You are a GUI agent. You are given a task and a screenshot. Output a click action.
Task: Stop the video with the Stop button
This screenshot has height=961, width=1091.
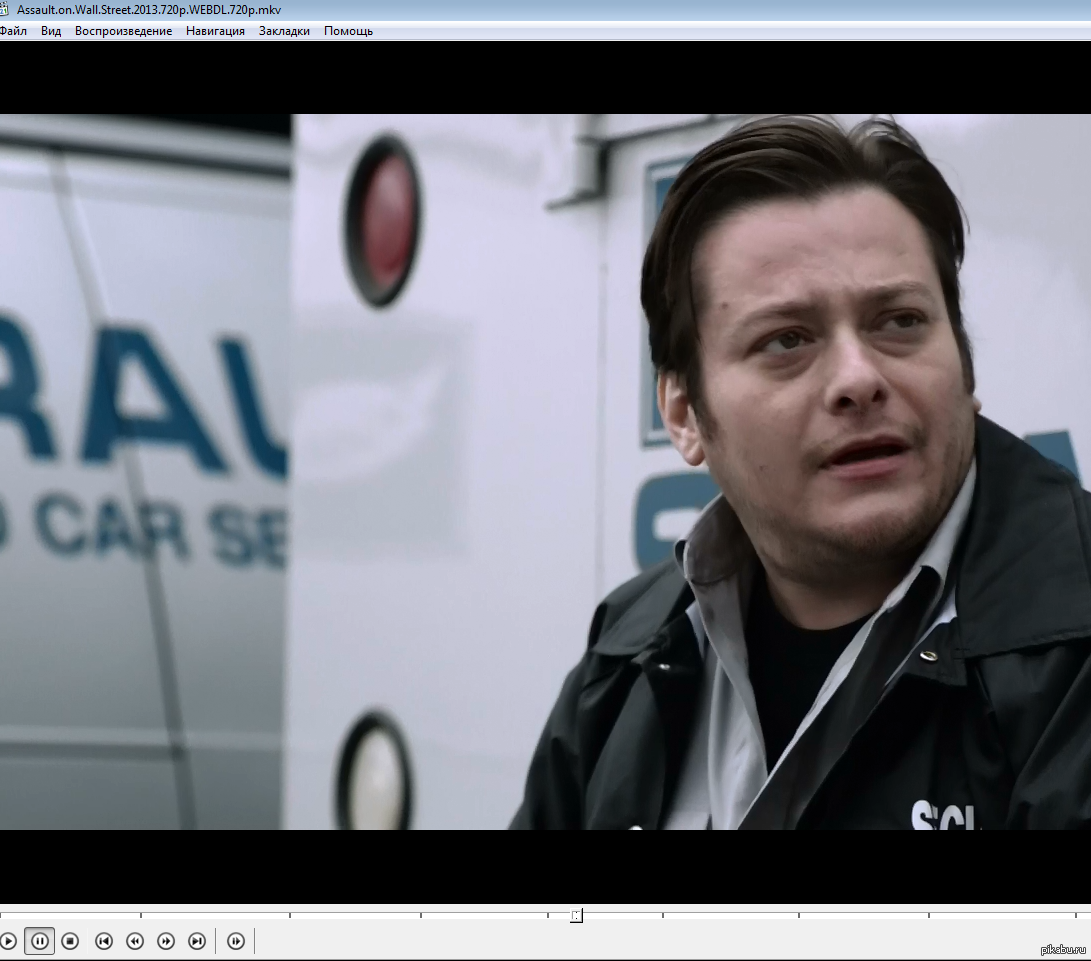[x=70, y=941]
